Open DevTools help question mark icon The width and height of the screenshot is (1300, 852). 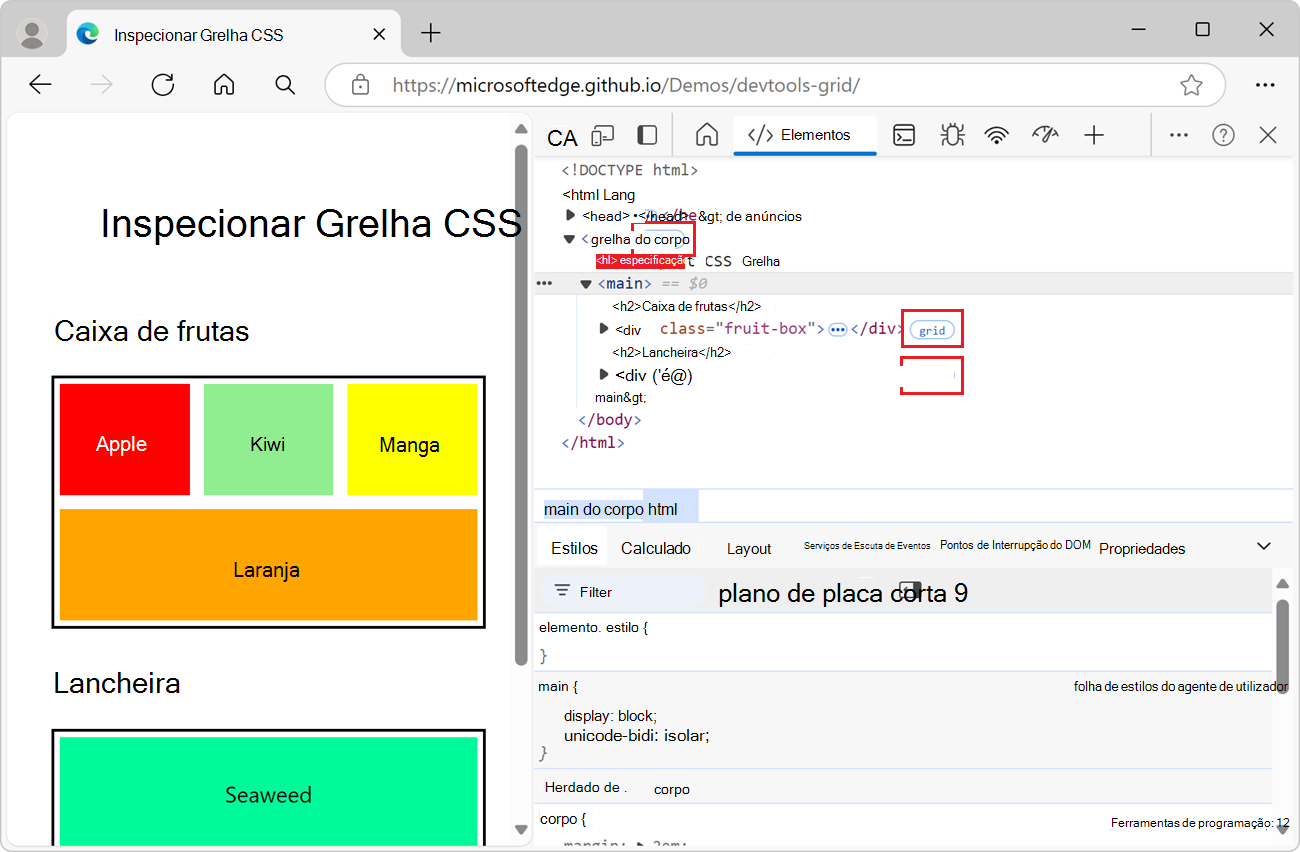(x=1223, y=135)
